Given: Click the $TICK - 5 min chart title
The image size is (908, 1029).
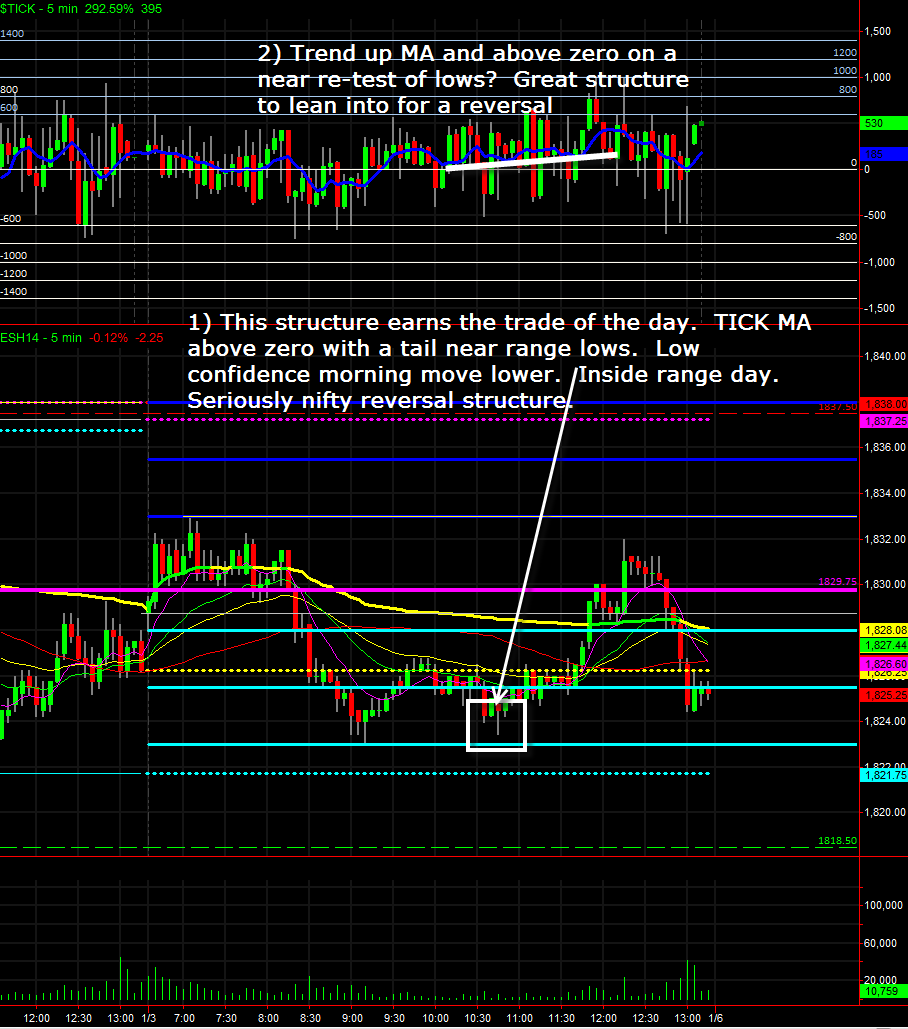Looking at the screenshot, I should (39, 9).
